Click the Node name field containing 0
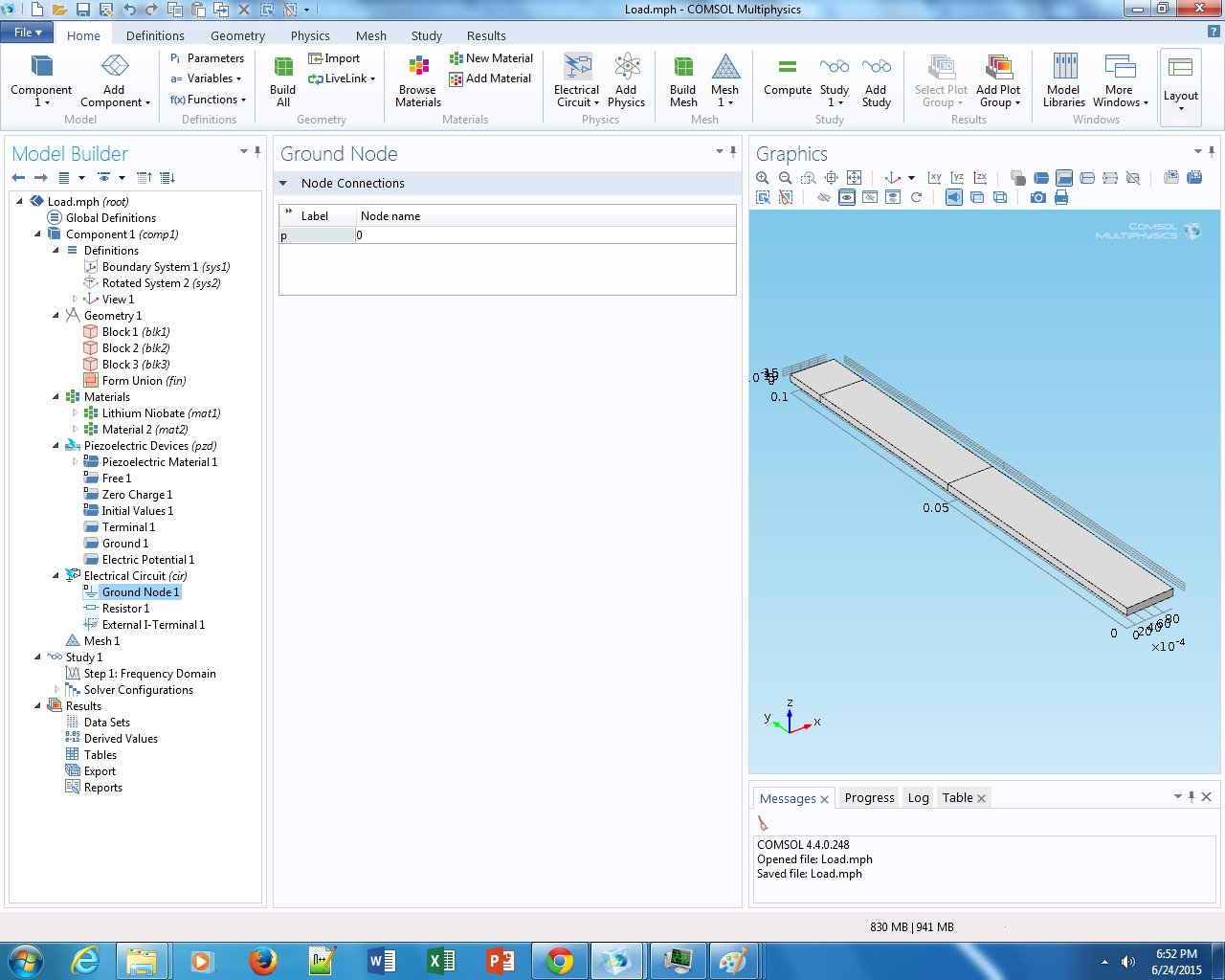 click(x=545, y=235)
